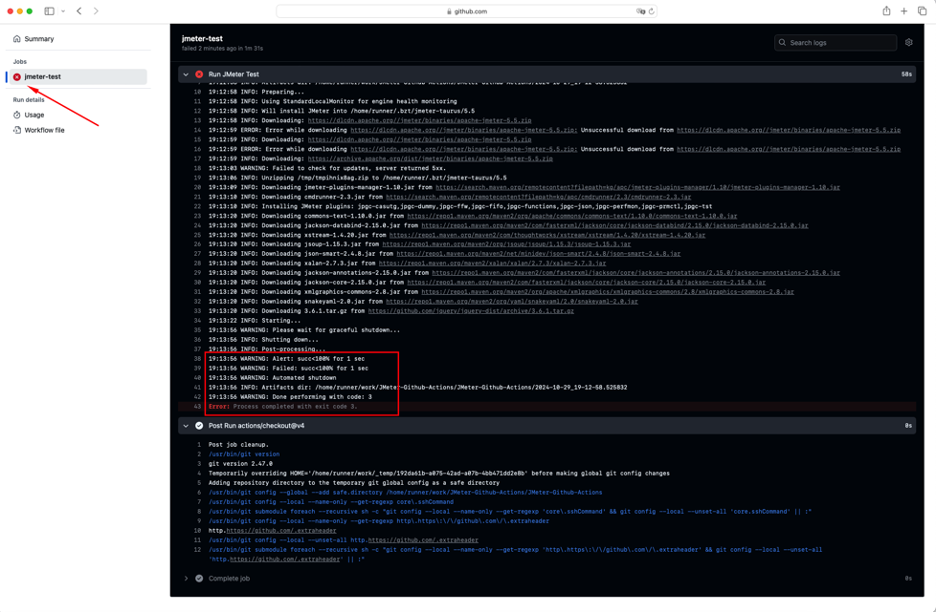Click the Safari share icon

pos(886,11)
